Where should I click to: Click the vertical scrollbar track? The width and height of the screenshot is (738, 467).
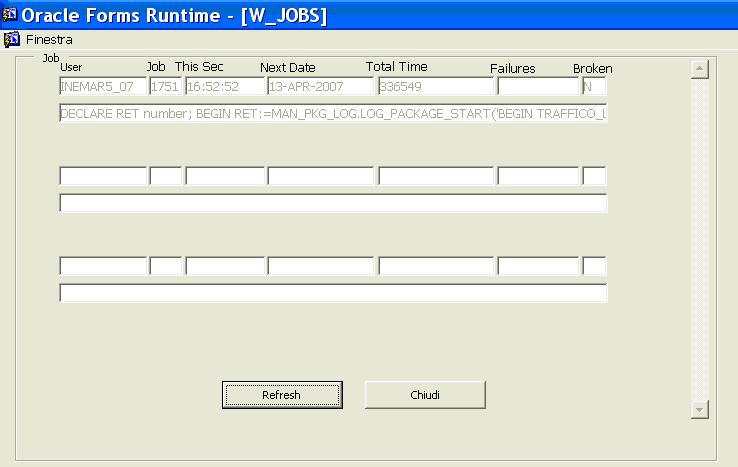[x=700, y=239]
